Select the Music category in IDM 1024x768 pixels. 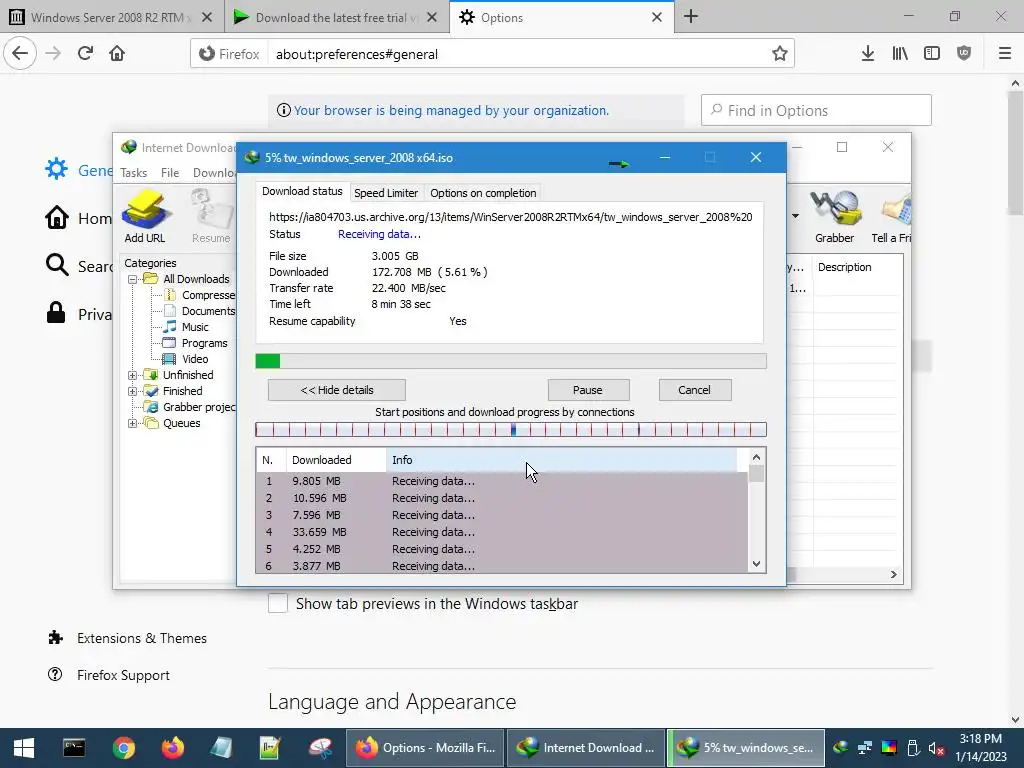pos(195,327)
